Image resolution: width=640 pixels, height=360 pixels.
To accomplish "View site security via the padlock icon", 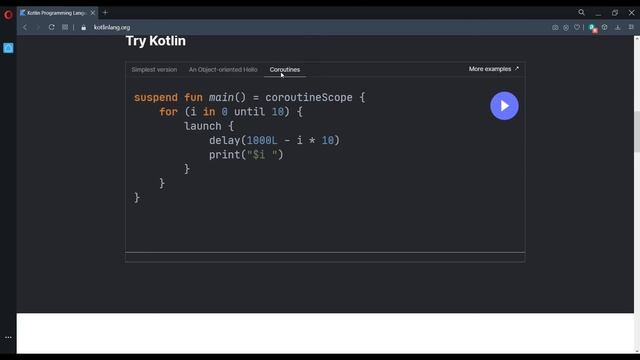I will point(84,27).
